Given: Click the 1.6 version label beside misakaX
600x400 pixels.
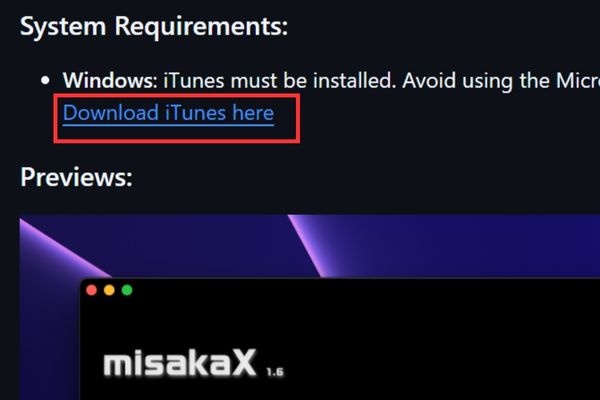Looking at the screenshot, I should [275, 372].
